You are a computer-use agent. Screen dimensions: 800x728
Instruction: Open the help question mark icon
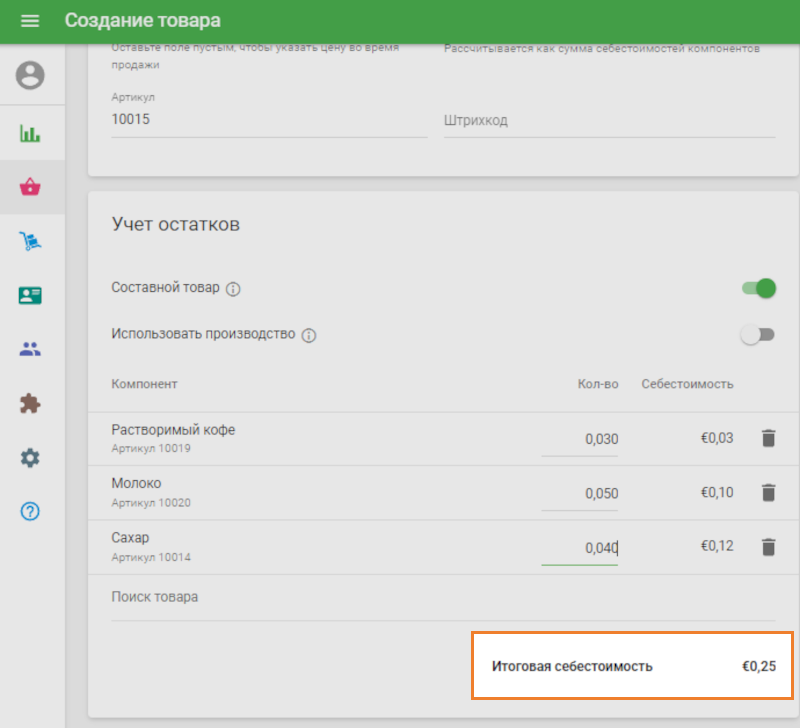pos(31,512)
